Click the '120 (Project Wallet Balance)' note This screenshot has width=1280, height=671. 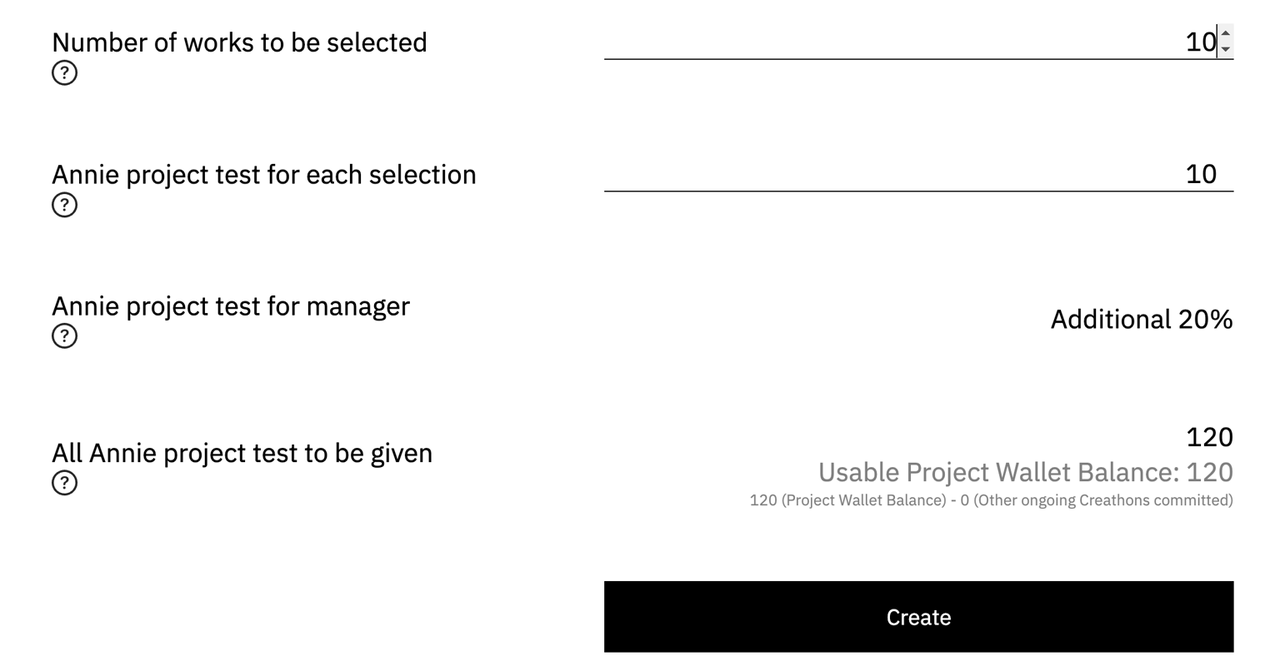pos(846,500)
